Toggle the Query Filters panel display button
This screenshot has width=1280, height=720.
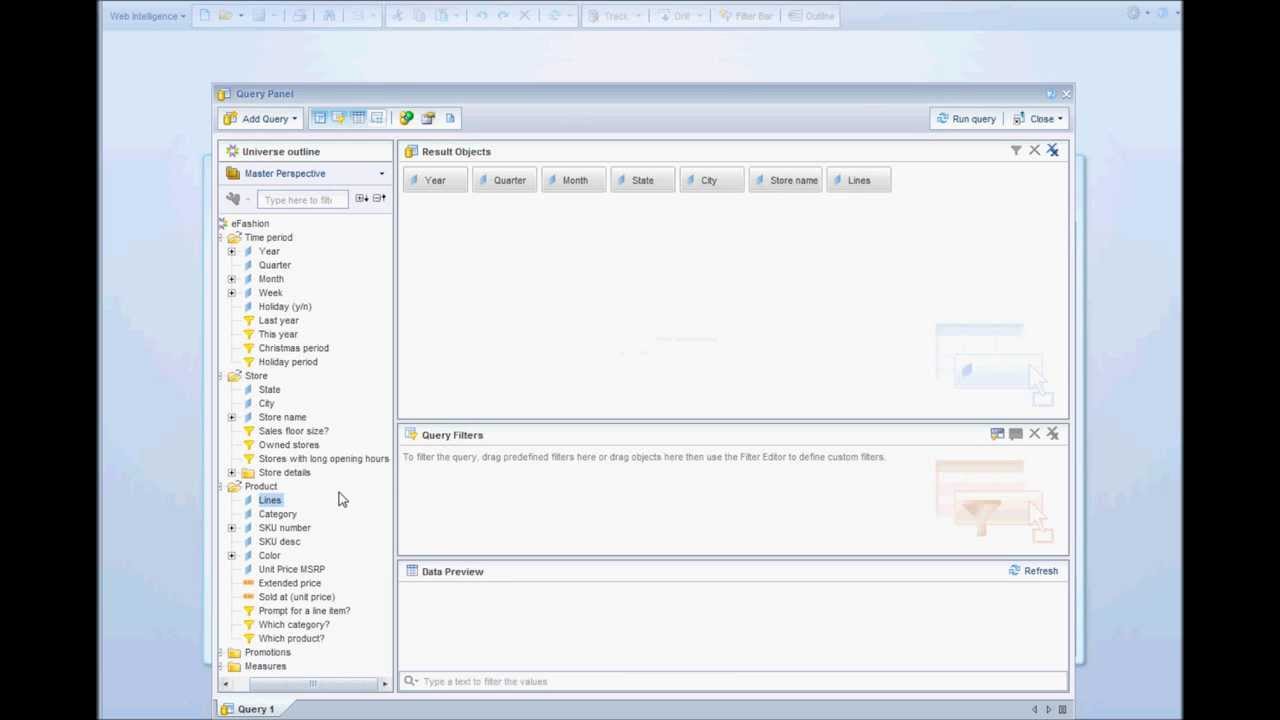point(339,118)
